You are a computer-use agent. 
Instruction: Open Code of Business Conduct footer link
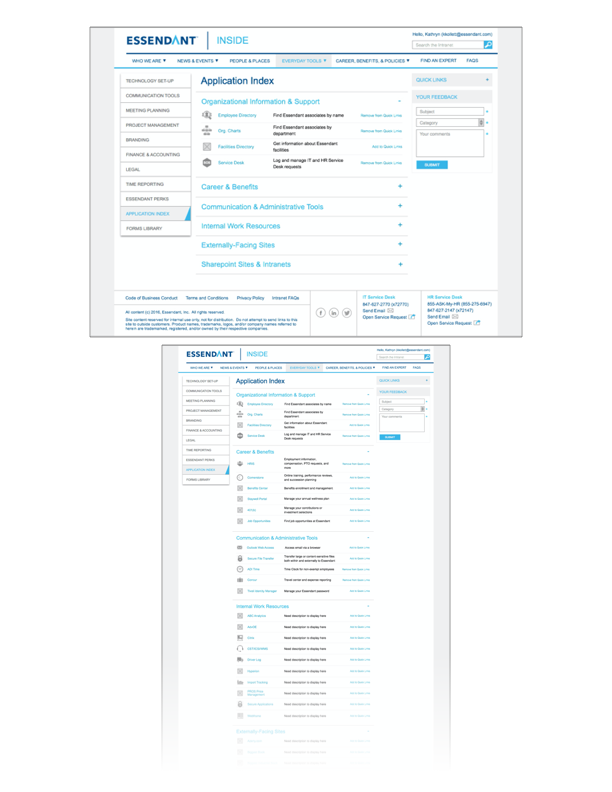[x=151, y=298]
